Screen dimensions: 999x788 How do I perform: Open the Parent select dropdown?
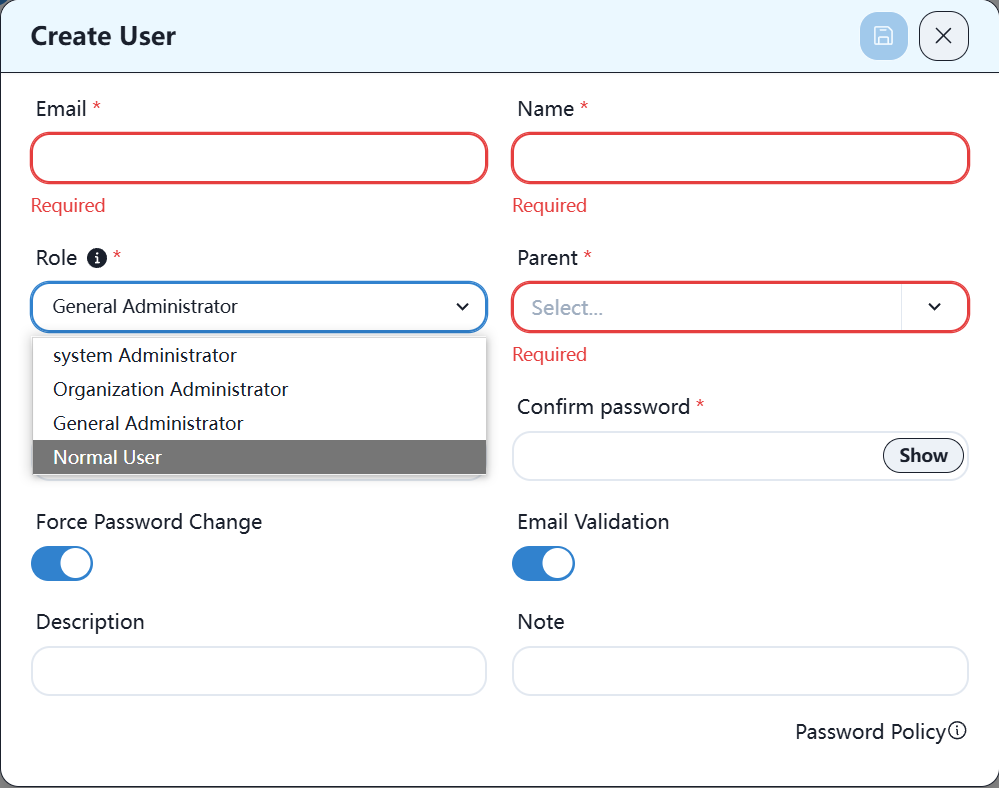pos(707,307)
